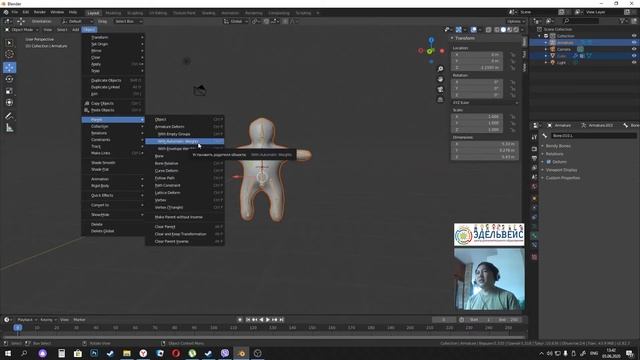The image size is (640, 360).
Task: Open the Tool properties tab icon
Action: click(534, 137)
